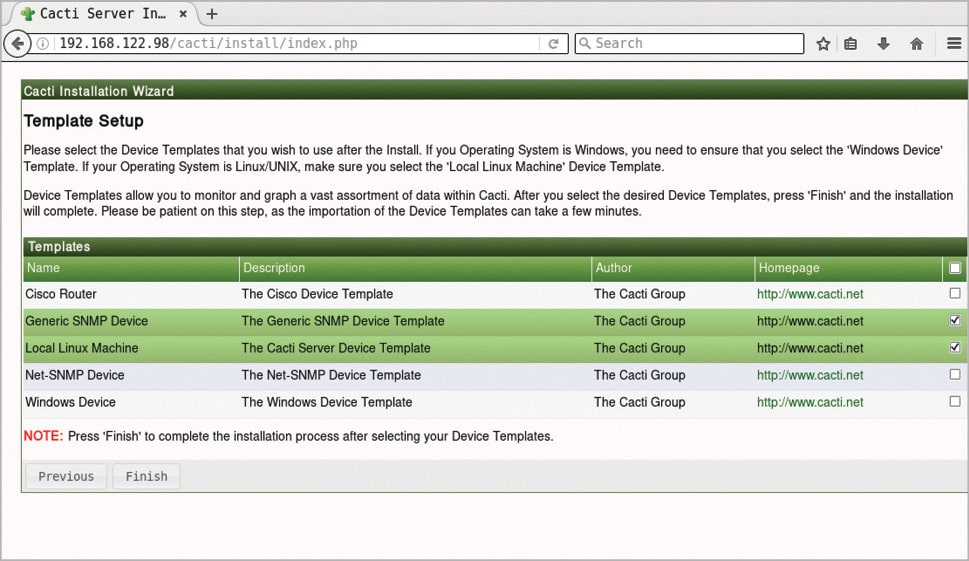Uncheck the Generic SNMP Device checkbox
Viewport: 969px width, 561px height.
tap(955, 321)
